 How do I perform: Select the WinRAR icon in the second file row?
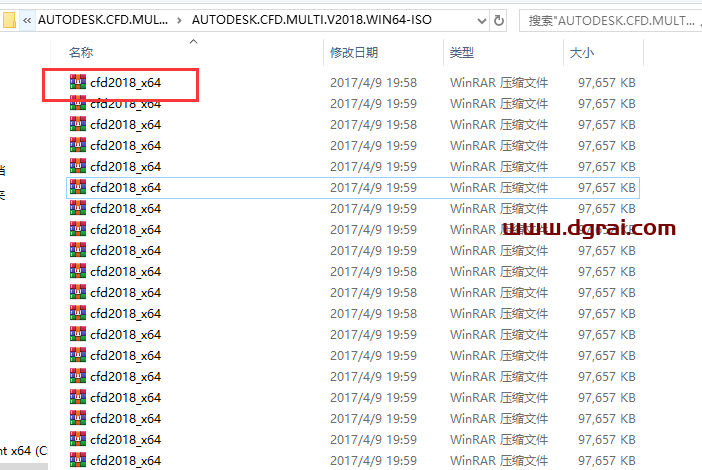[78, 104]
